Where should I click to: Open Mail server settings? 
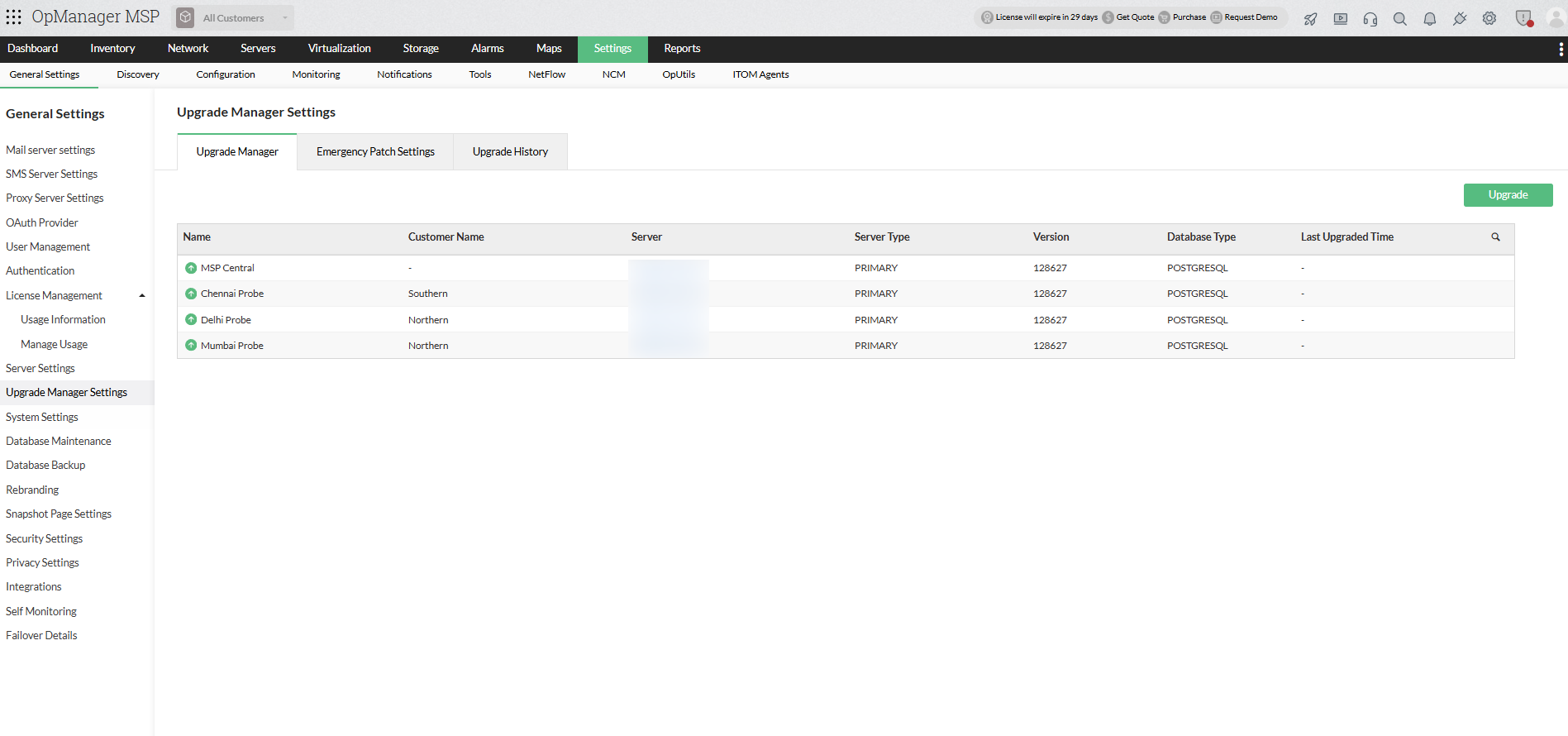(50, 150)
